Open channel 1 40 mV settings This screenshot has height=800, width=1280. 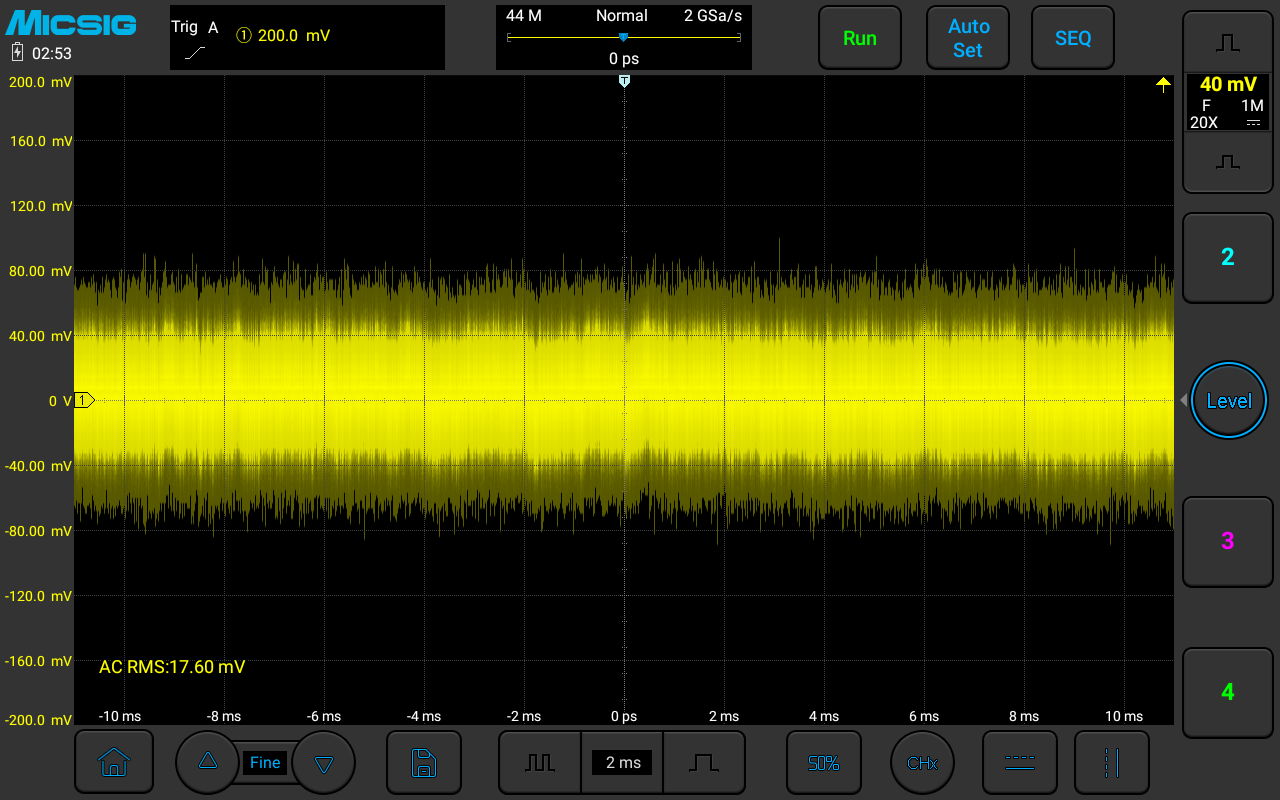click(1227, 103)
